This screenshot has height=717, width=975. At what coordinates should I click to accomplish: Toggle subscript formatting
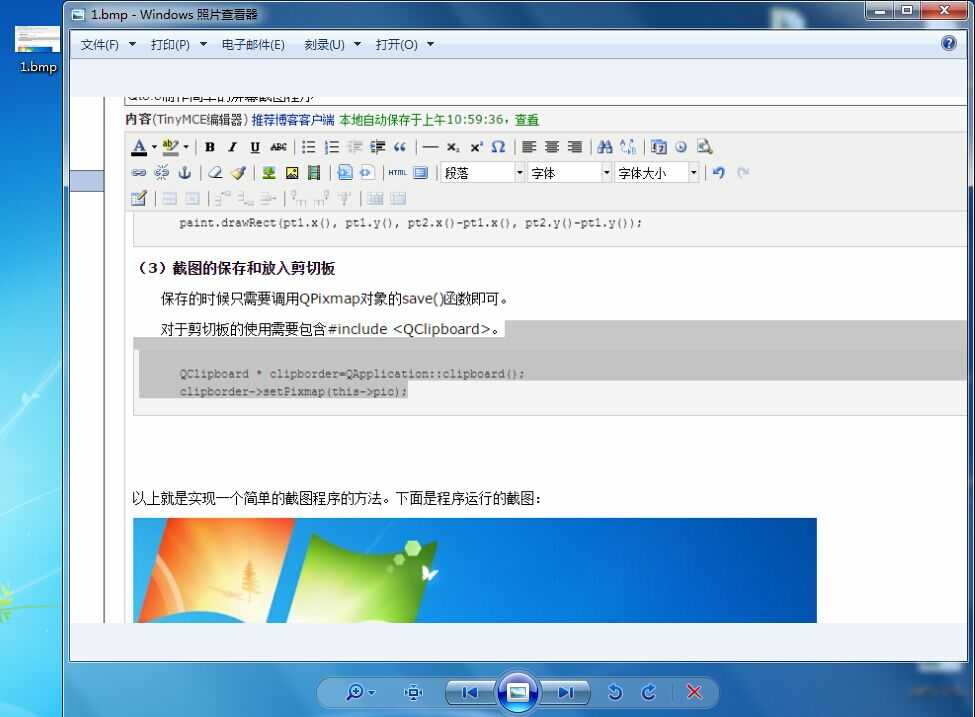point(453,147)
